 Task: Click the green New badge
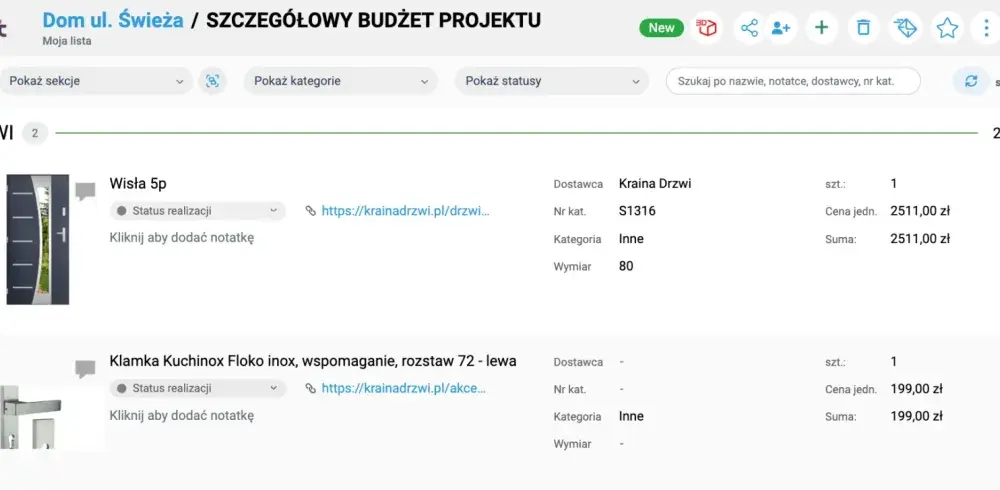[661, 27]
